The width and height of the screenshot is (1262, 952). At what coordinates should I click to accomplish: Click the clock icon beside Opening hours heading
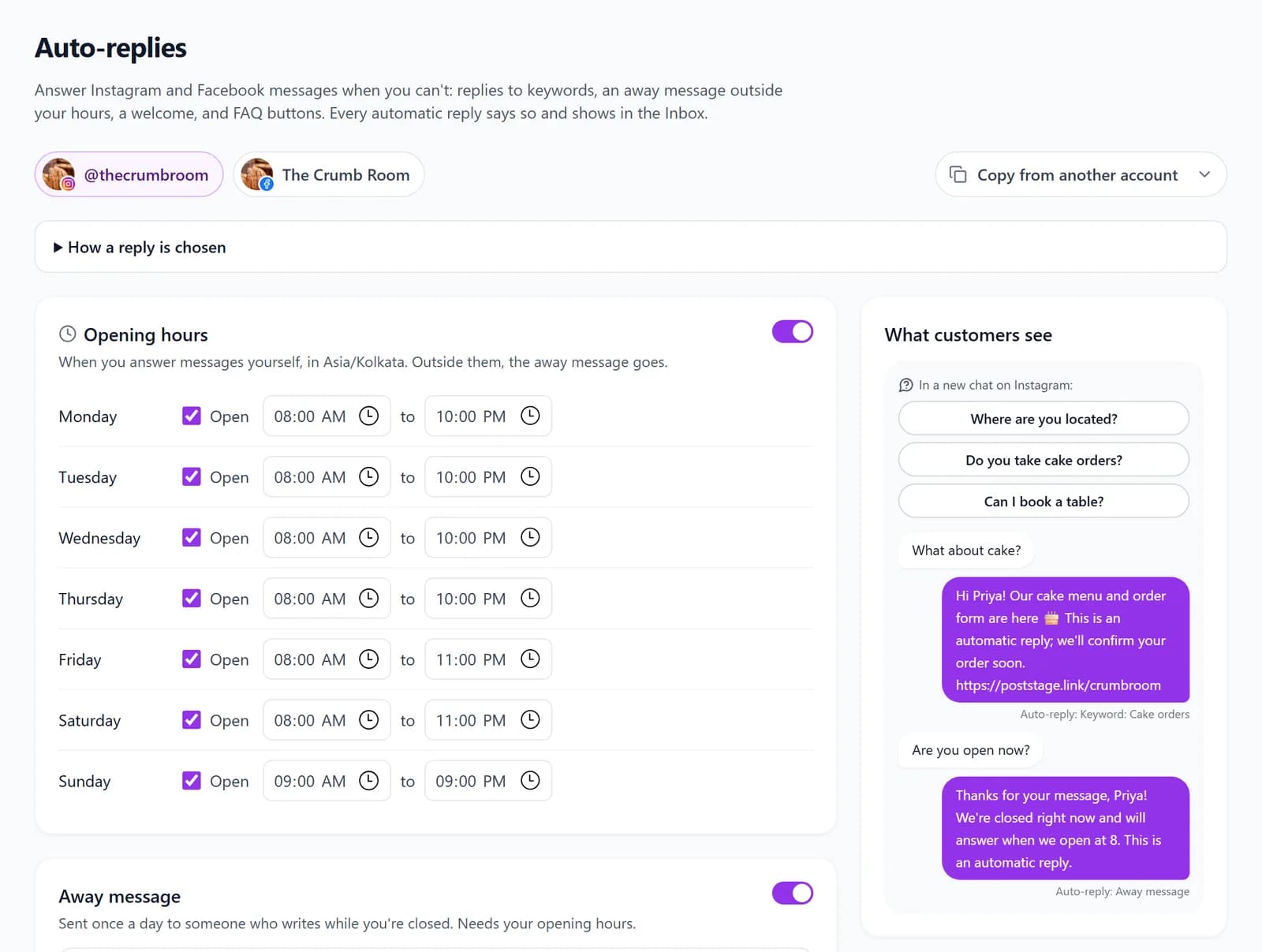(68, 334)
